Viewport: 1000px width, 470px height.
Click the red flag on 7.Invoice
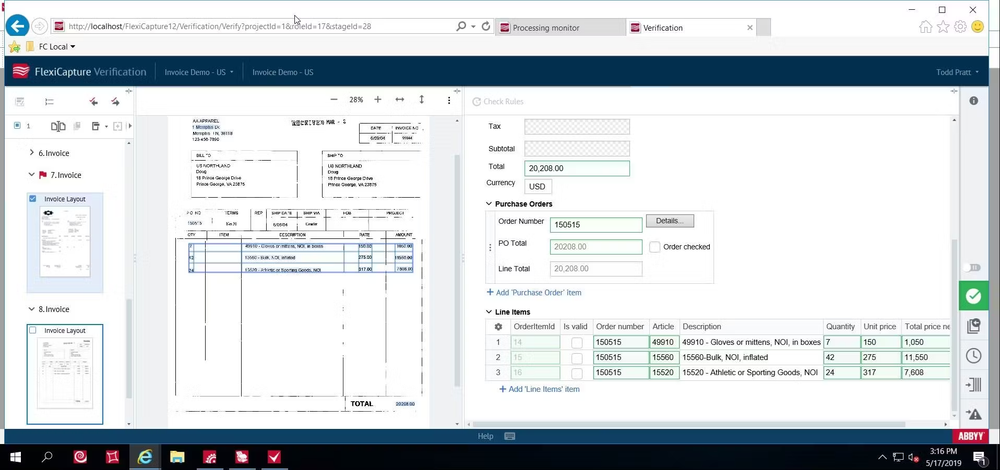tap(43, 175)
